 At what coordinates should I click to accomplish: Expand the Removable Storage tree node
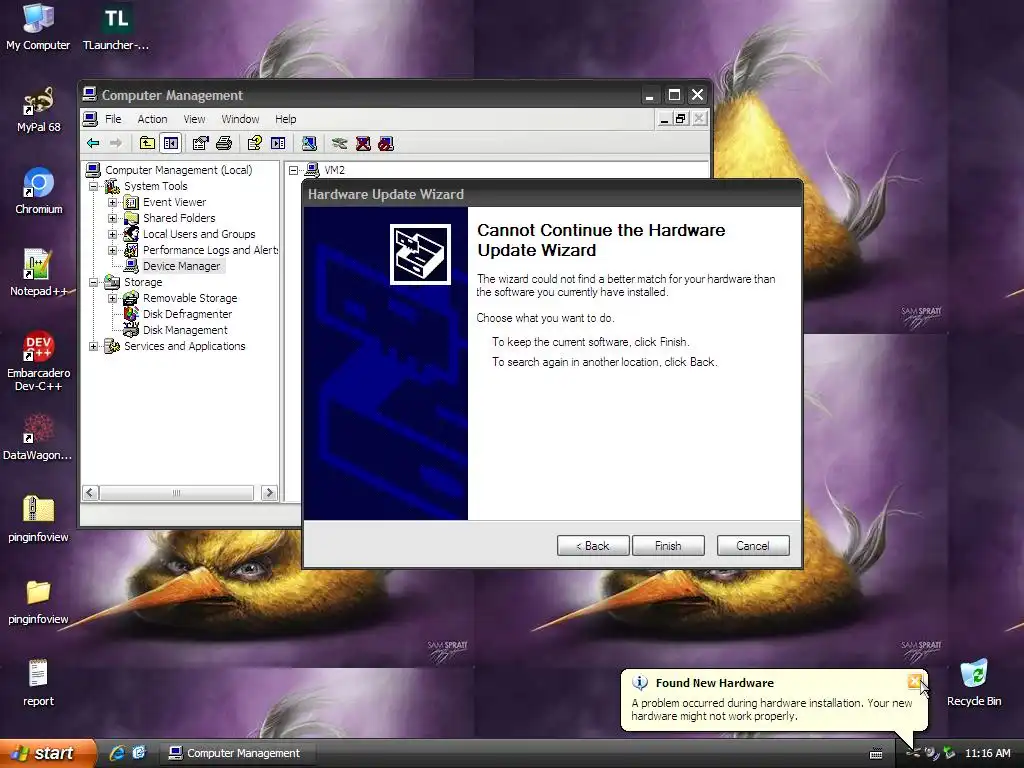(112, 298)
